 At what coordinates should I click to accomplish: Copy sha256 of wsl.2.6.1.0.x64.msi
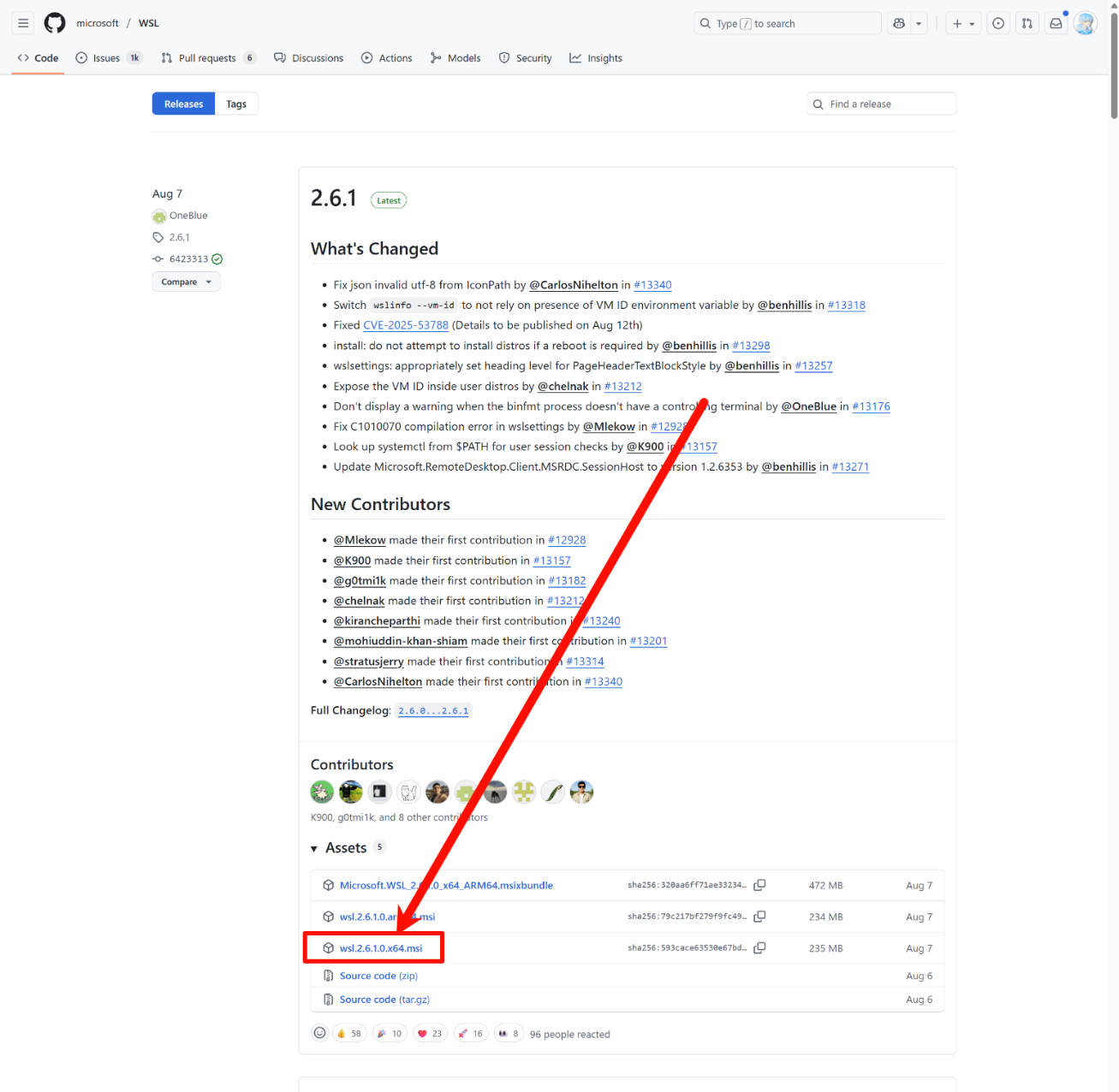(759, 948)
